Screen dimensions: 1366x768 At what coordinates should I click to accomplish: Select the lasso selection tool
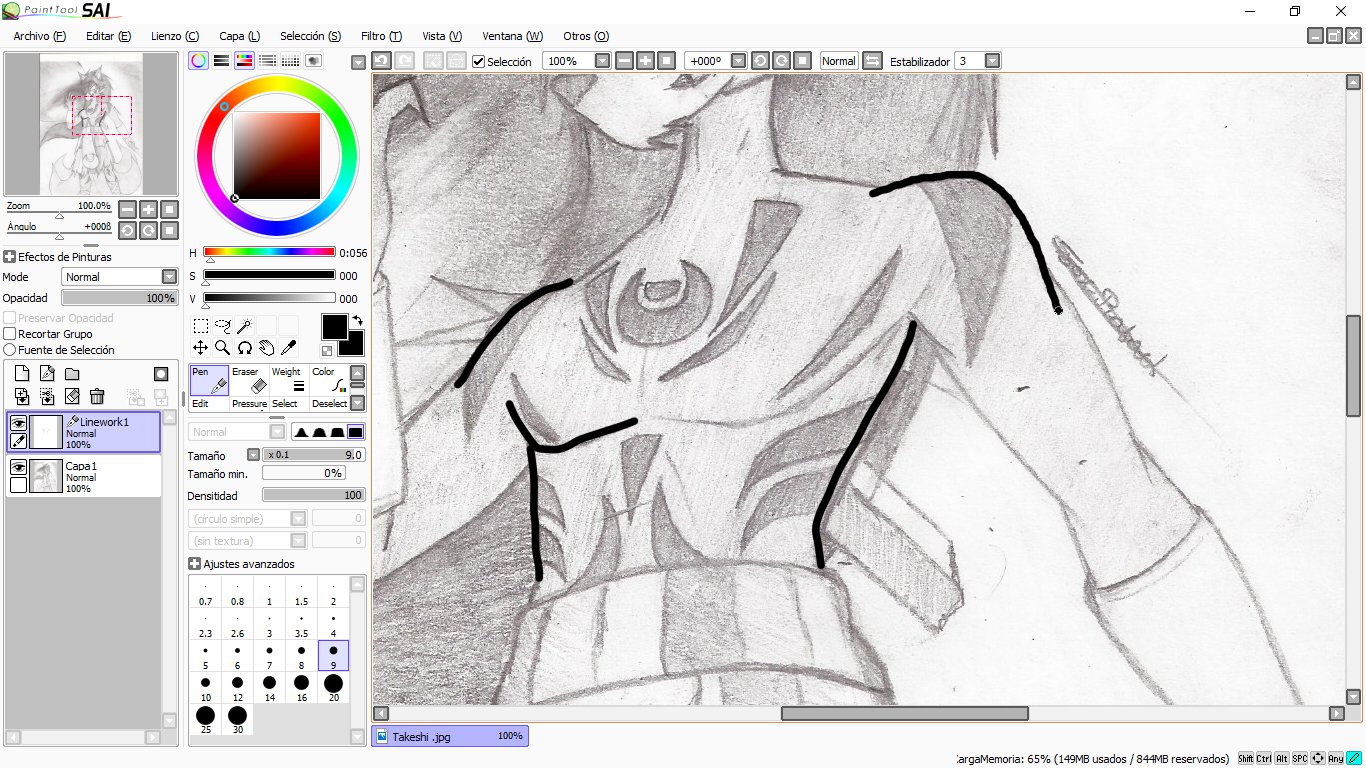pos(222,325)
